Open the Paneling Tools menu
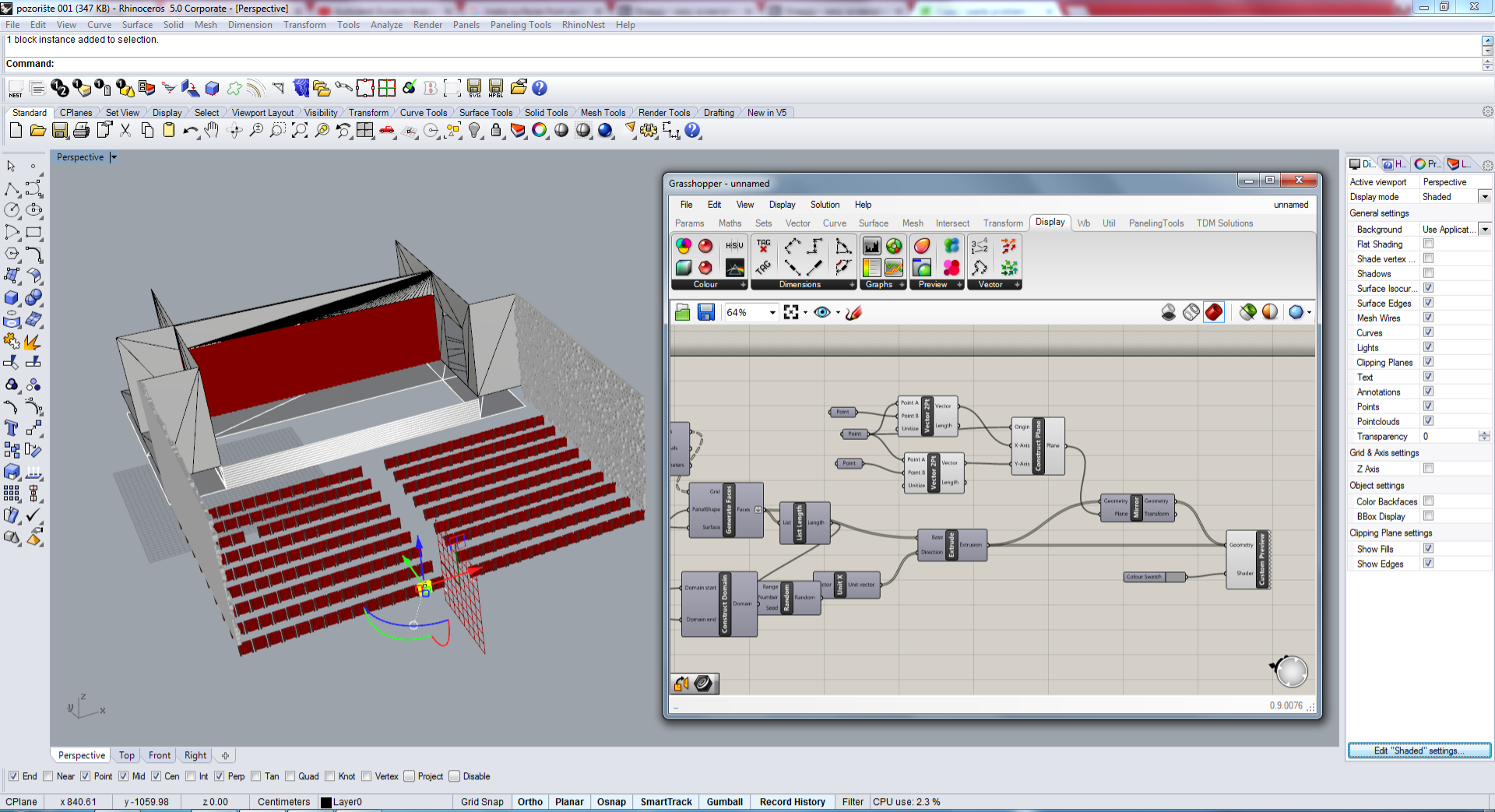The width and height of the screenshot is (1495, 812). tap(520, 25)
